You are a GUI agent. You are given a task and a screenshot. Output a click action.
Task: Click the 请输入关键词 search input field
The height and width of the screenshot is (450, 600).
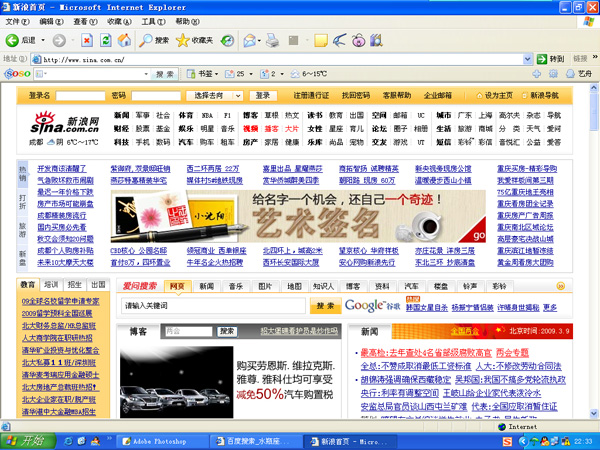212,305
